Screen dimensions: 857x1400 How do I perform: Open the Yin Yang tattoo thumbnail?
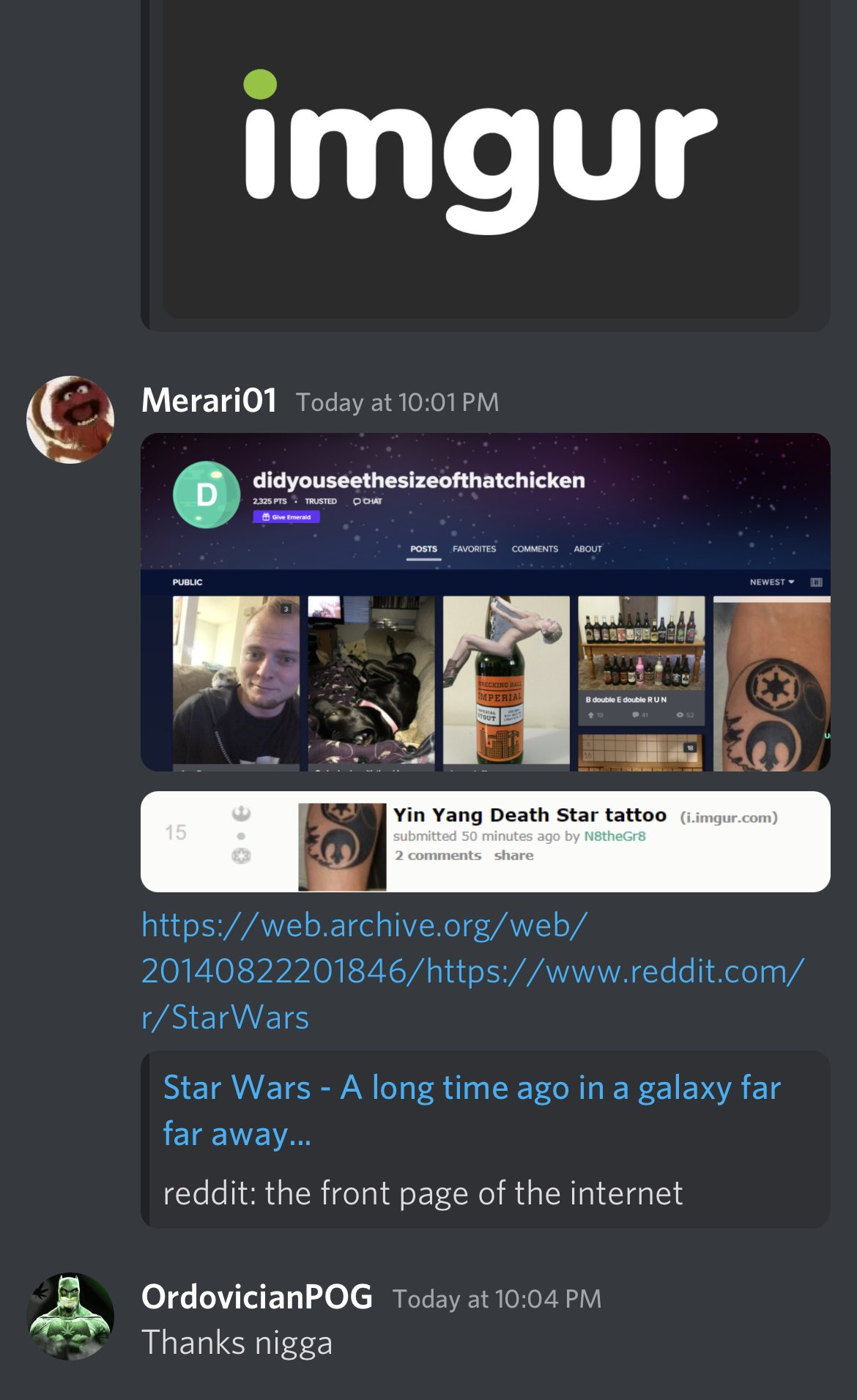[x=772, y=684]
